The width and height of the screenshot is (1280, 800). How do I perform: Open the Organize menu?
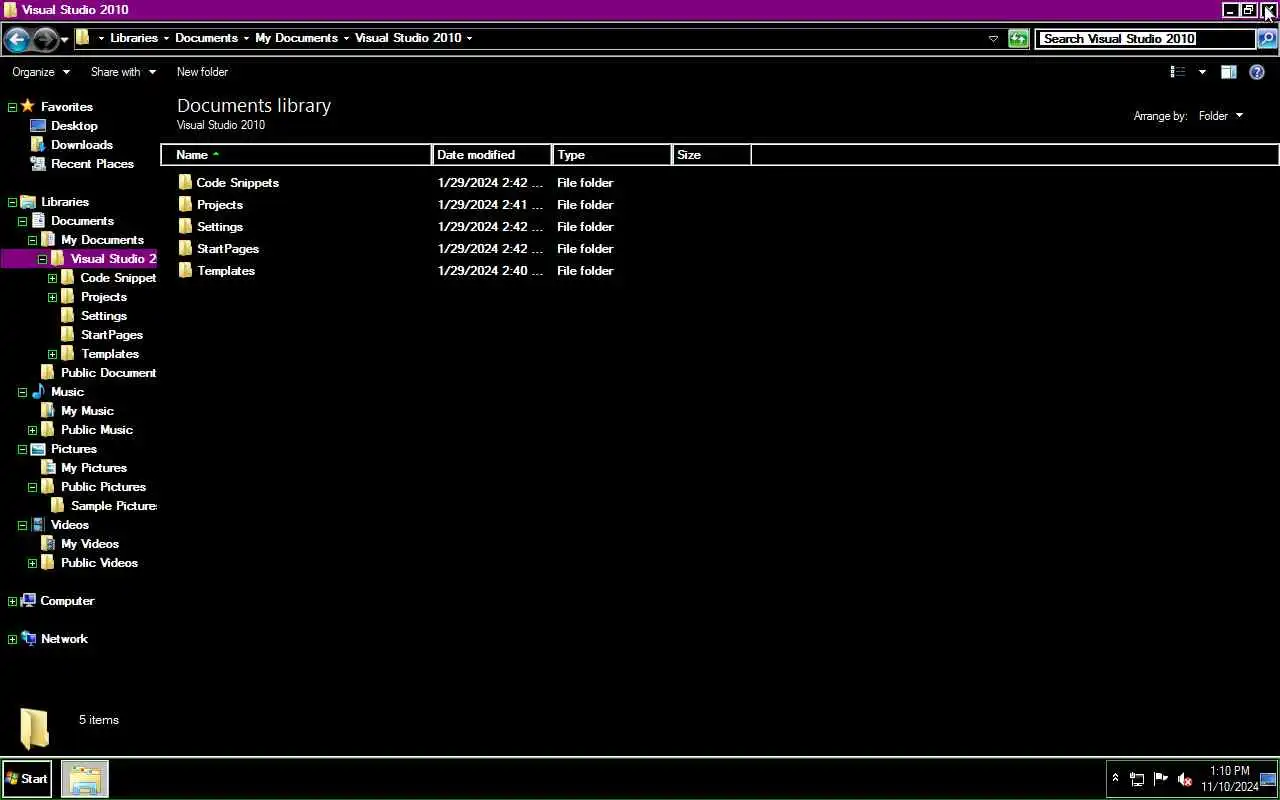click(41, 72)
